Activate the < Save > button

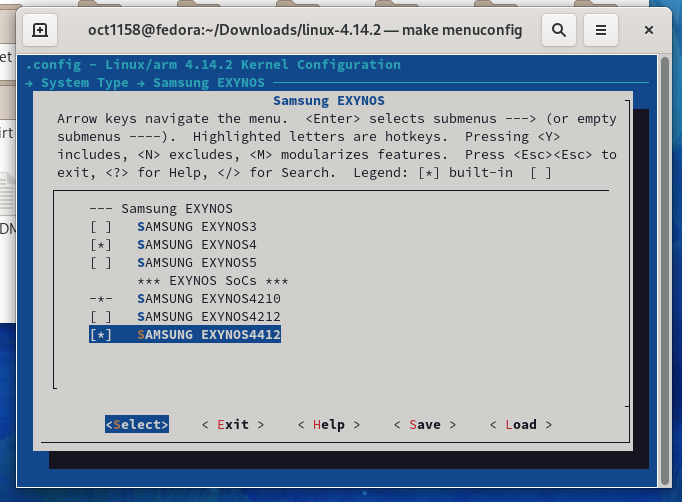pyautogui.click(x=425, y=425)
